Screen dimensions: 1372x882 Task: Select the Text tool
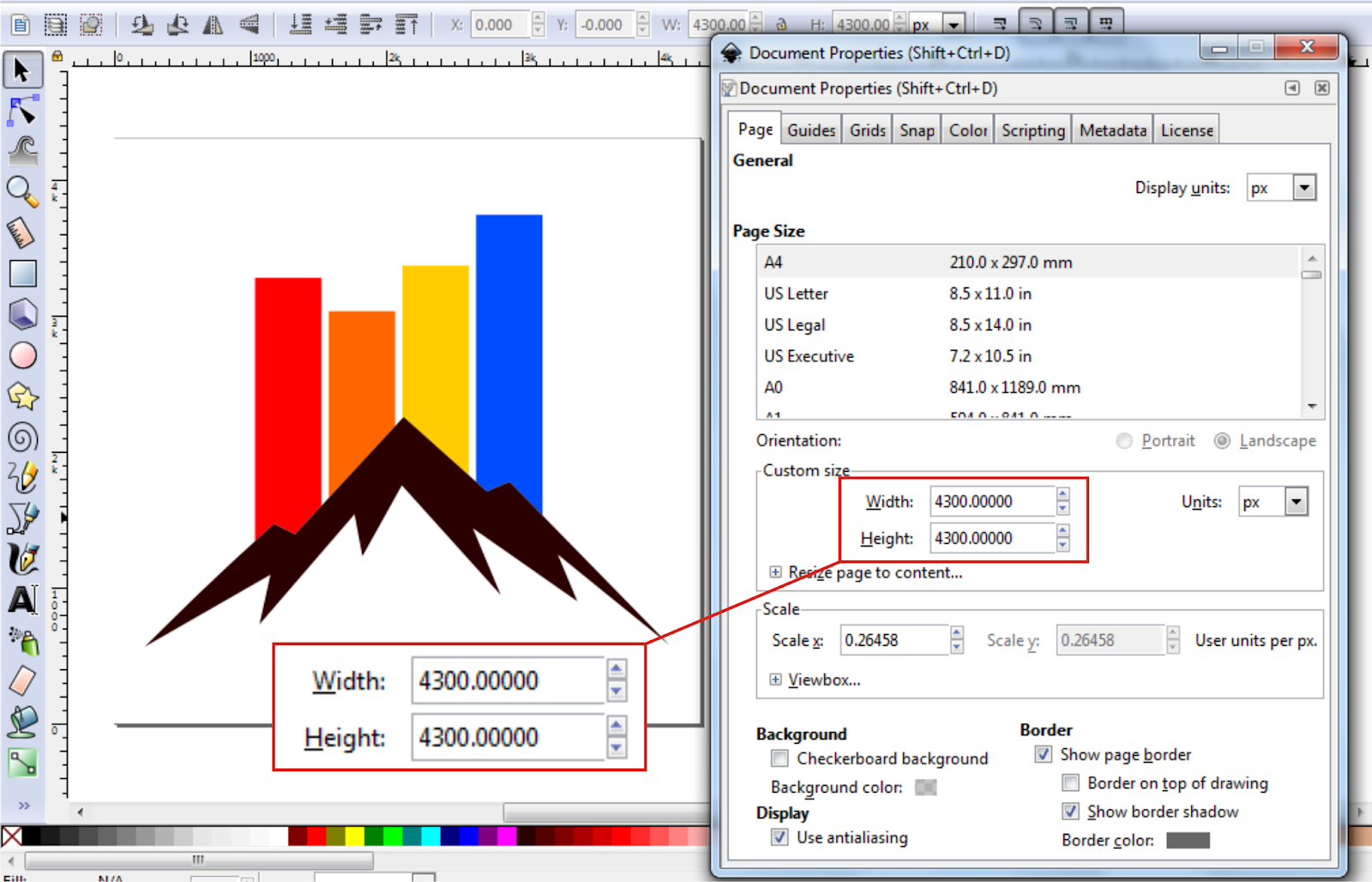pos(23,600)
